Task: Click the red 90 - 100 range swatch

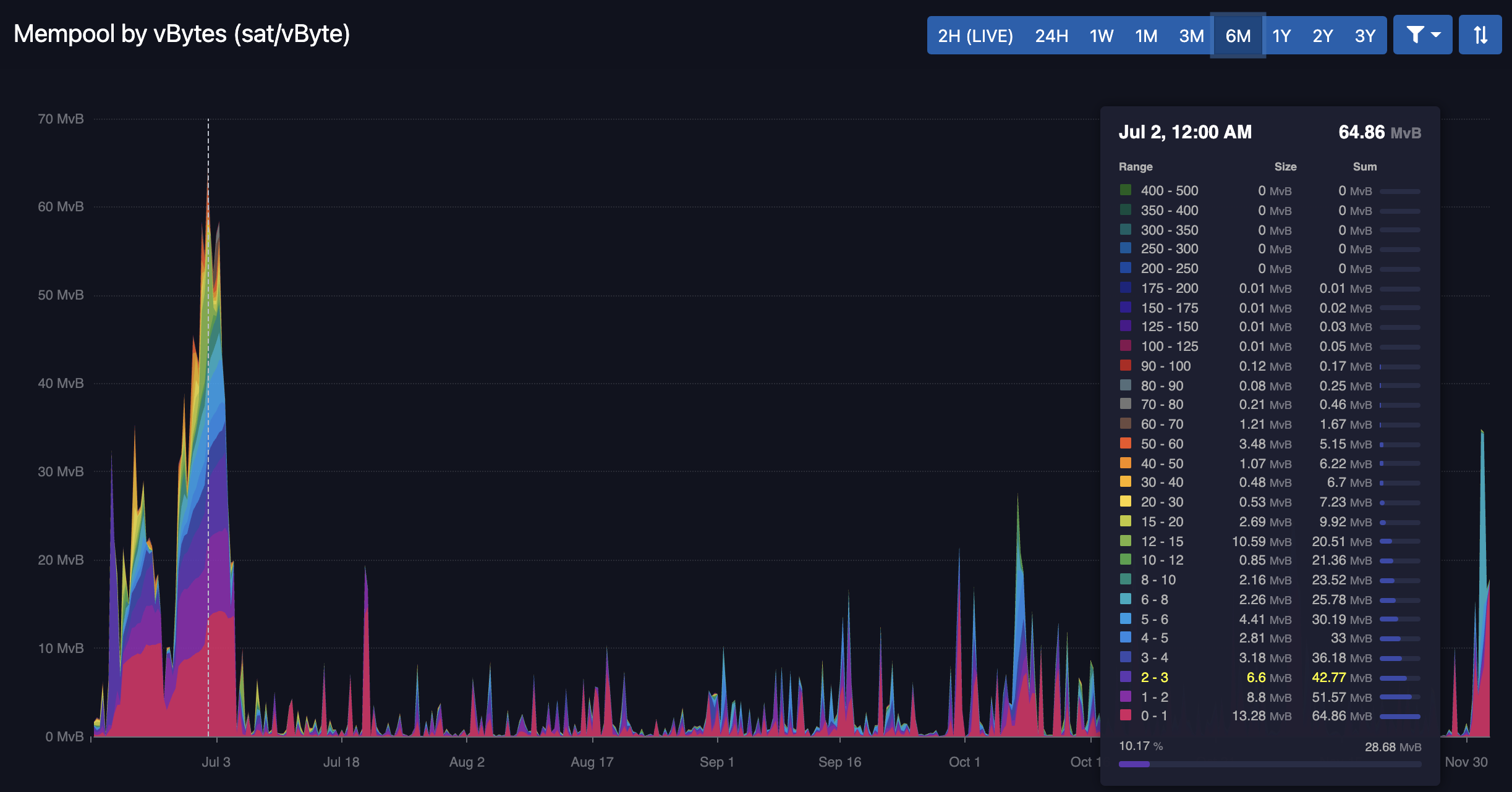Action: pyautogui.click(x=1126, y=365)
